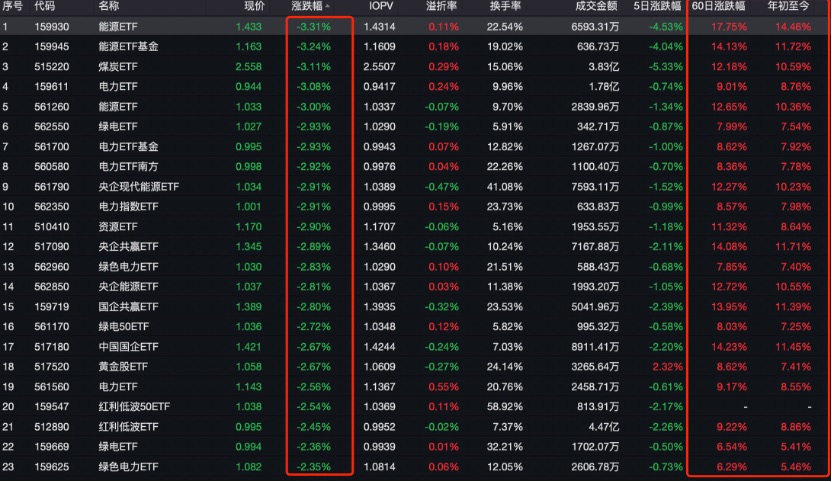Select the 资源ETF row 510410

[x=416, y=227]
